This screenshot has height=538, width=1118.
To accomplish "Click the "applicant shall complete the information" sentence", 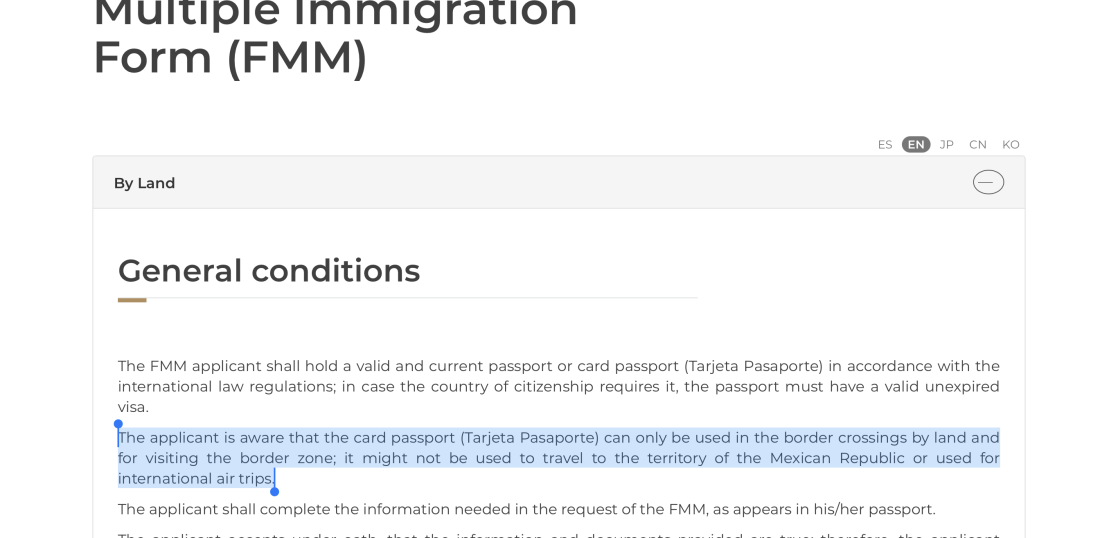I will click(x=526, y=509).
